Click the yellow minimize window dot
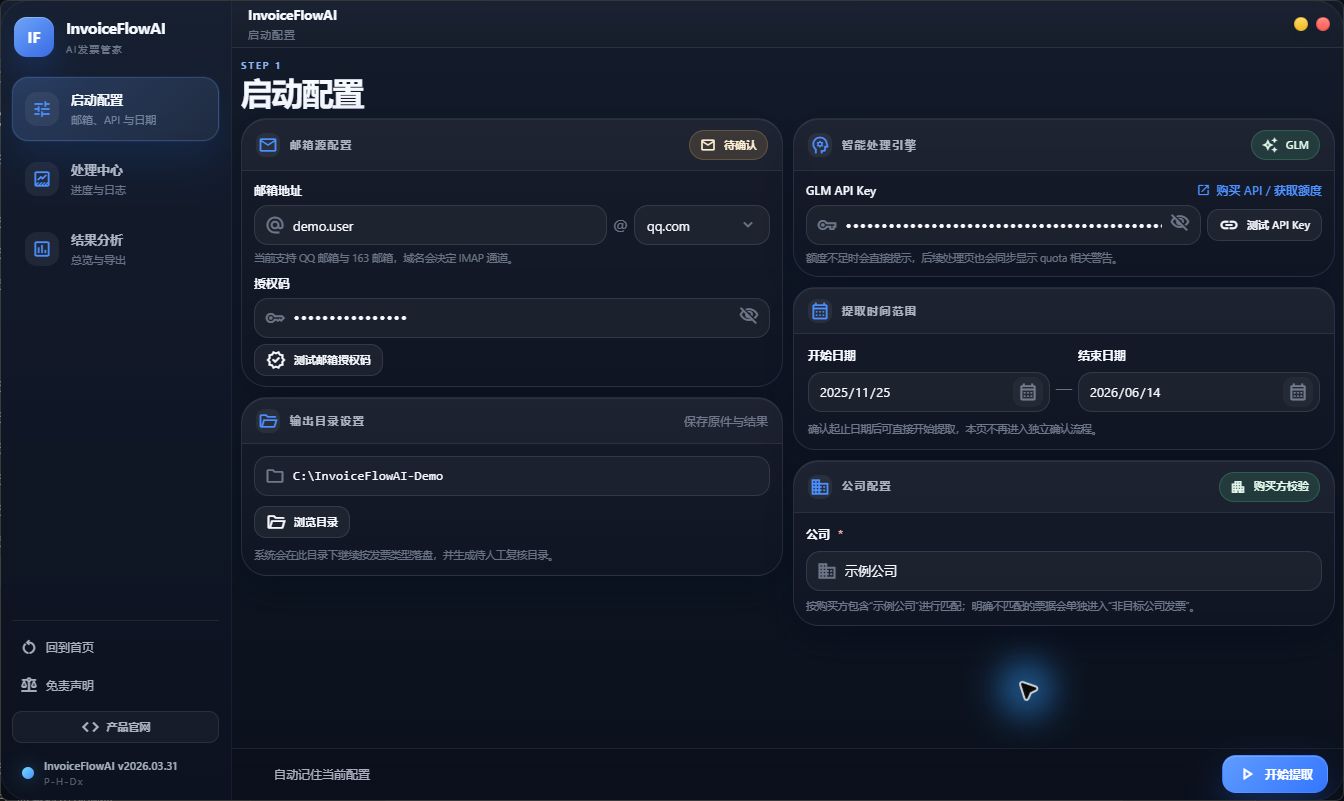The height and width of the screenshot is (801, 1344). tap(1301, 24)
